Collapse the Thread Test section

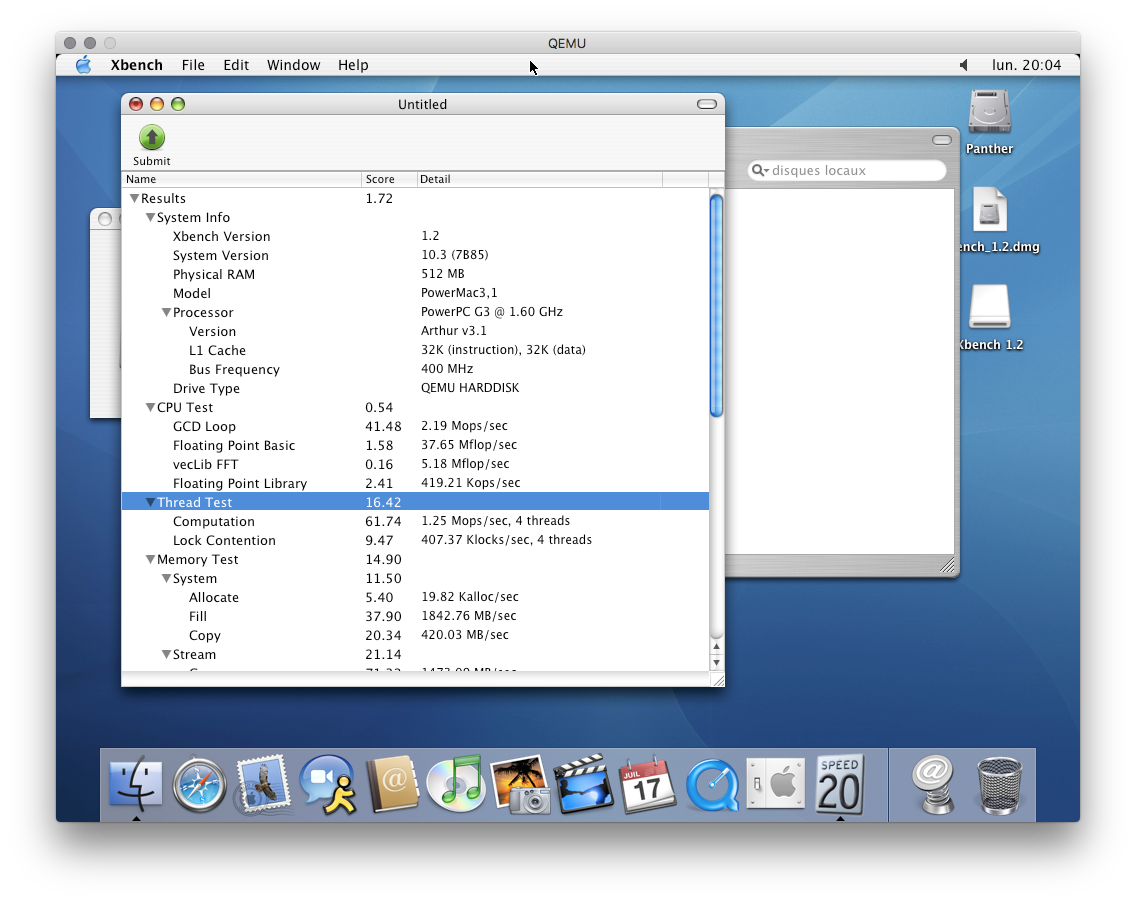pos(150,502)
